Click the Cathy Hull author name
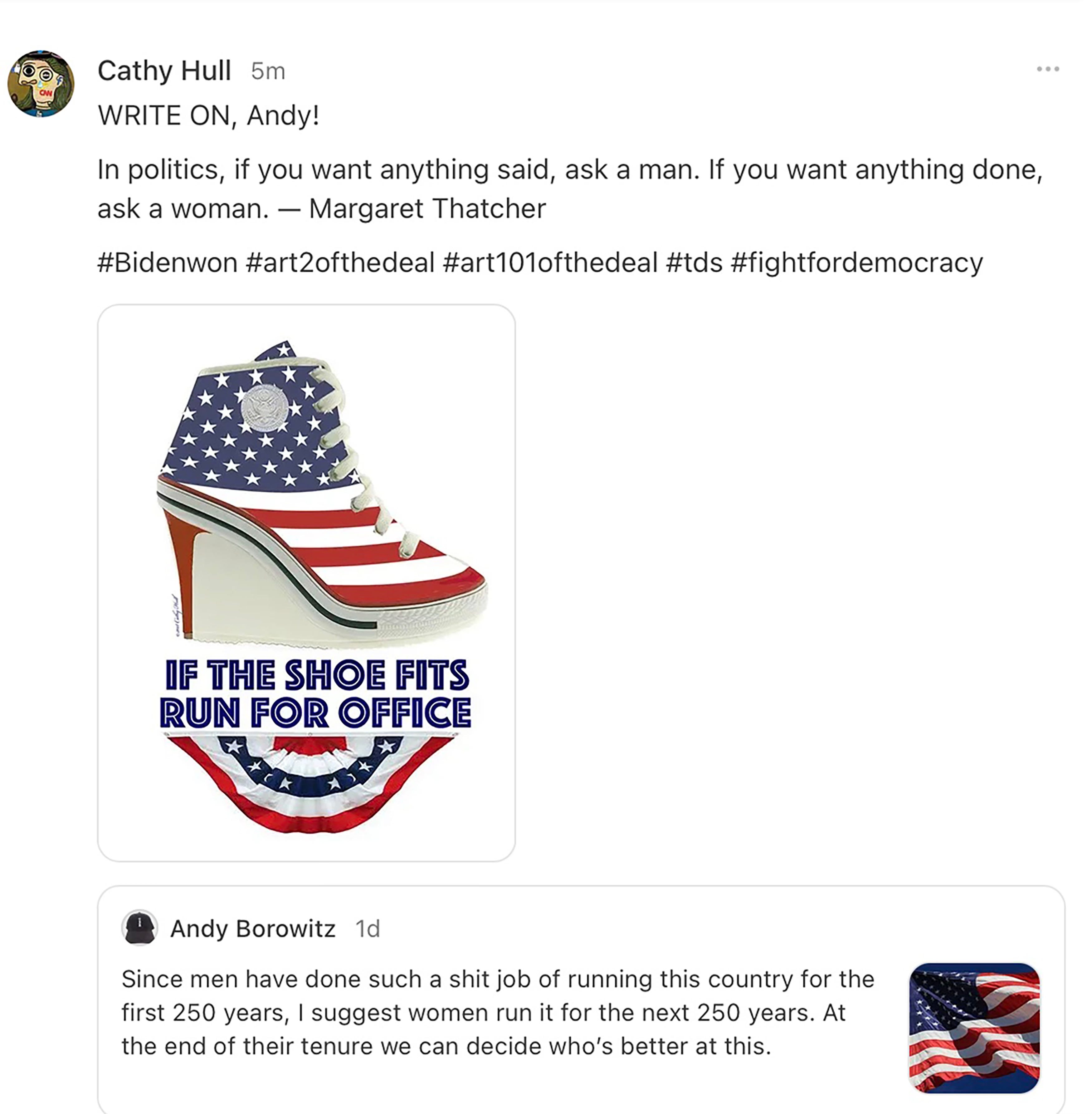The image size is (1092, 1114). coord(165,71)
